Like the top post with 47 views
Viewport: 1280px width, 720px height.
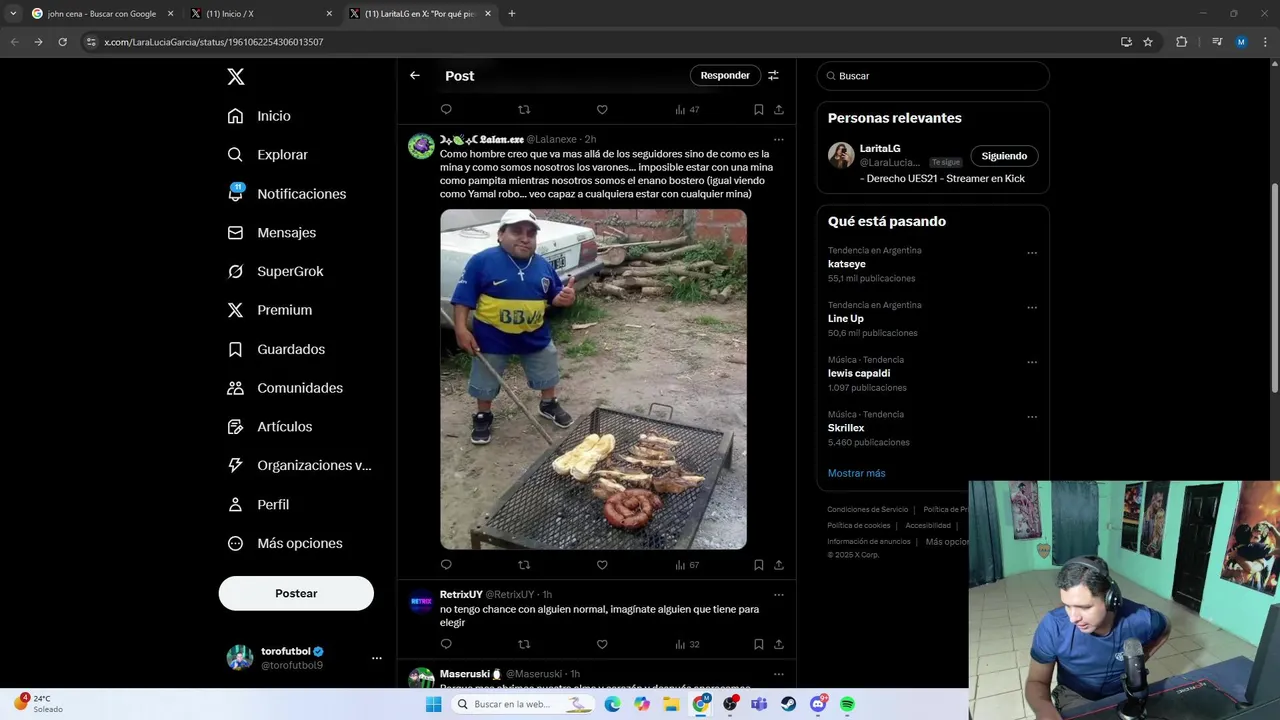pos(602,109)
